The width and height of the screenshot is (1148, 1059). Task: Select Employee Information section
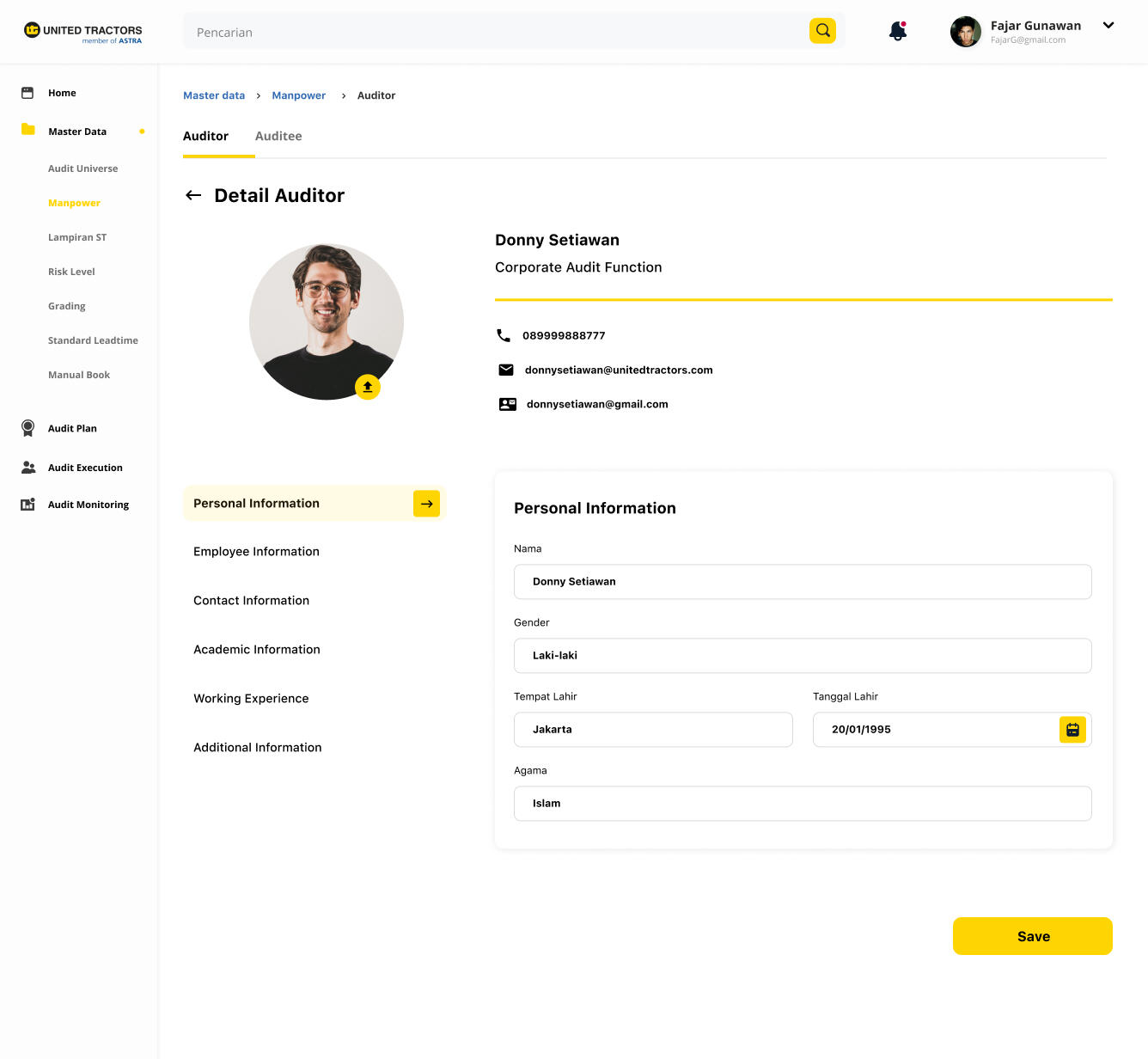pos(256,552)
